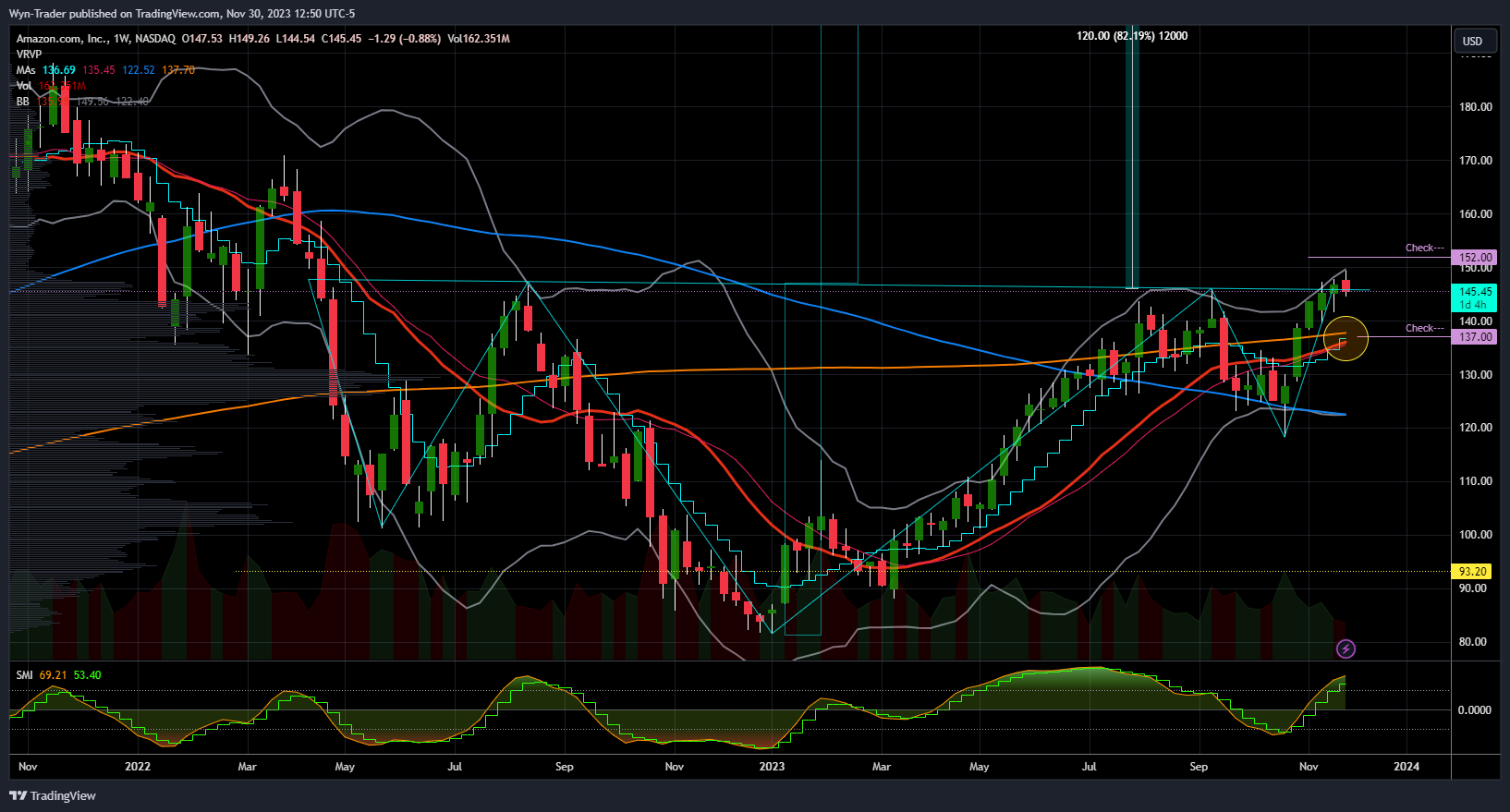Click the 110.00 price axis label
The image size is (1510, 812).
1476,481
